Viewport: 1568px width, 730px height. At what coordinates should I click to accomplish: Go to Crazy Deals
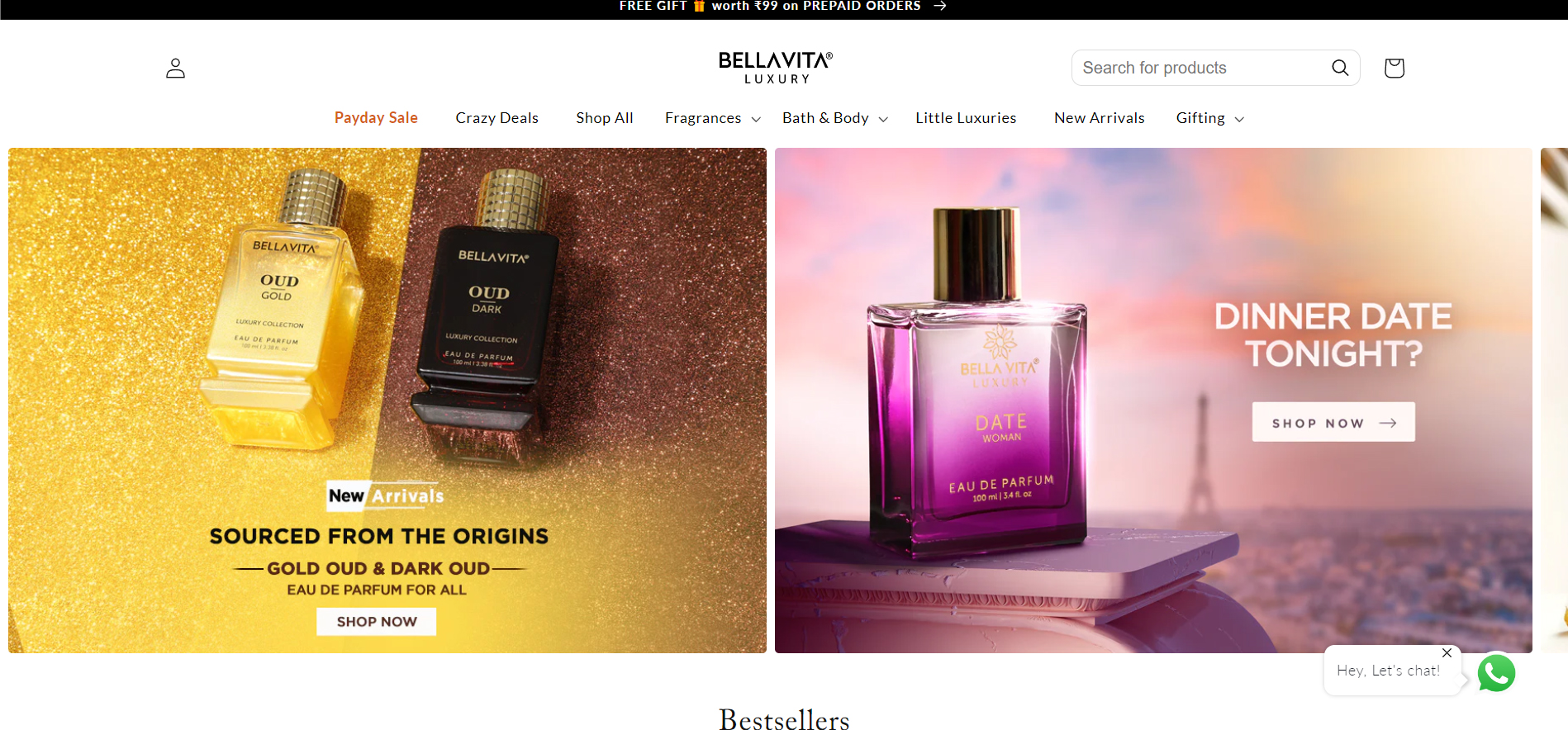[497, 118]
